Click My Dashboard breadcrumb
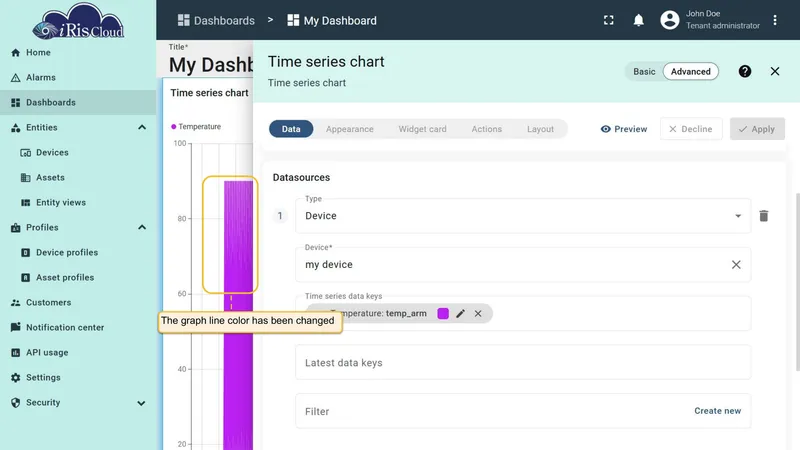Screen dimensions: 800x450 (x=332, y=20)
